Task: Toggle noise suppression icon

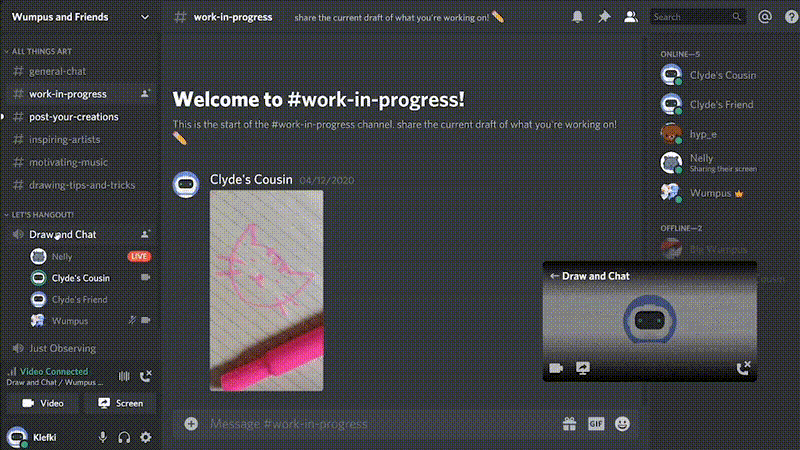Action: 124,376
